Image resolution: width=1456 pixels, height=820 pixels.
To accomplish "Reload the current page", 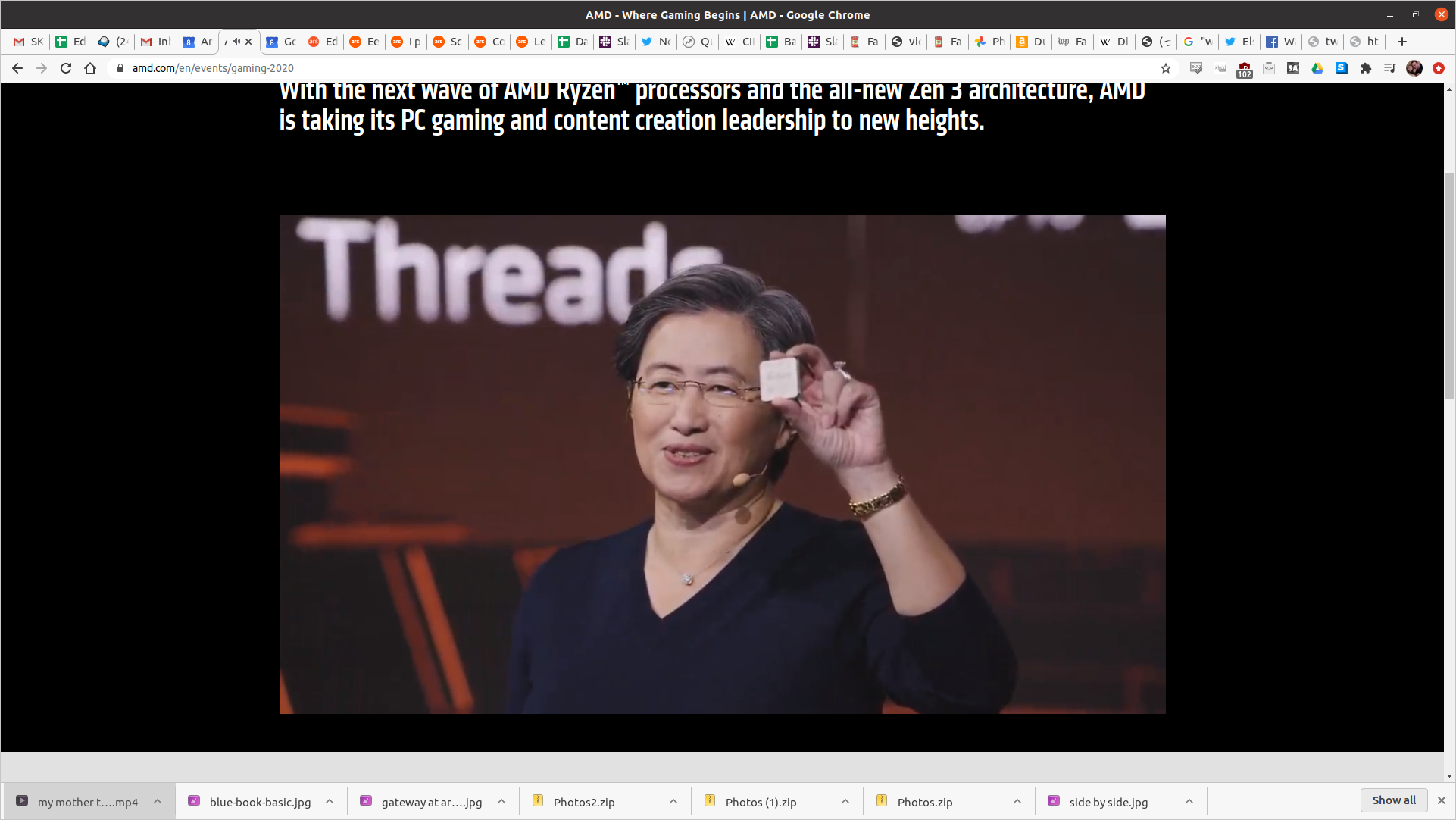I will coord(66,68).
